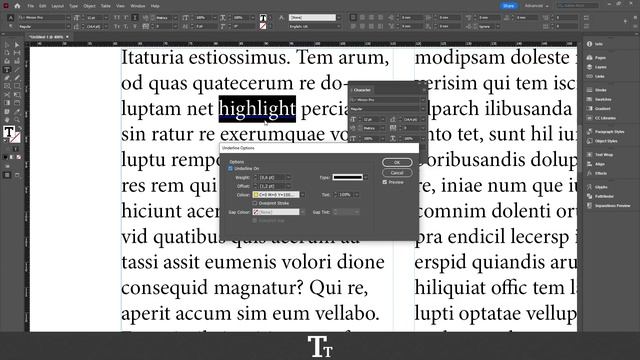The height and width of the screenshot is (360, 640).
Task: Select the Untitled-1 document tab
Action: click(48, 37)
